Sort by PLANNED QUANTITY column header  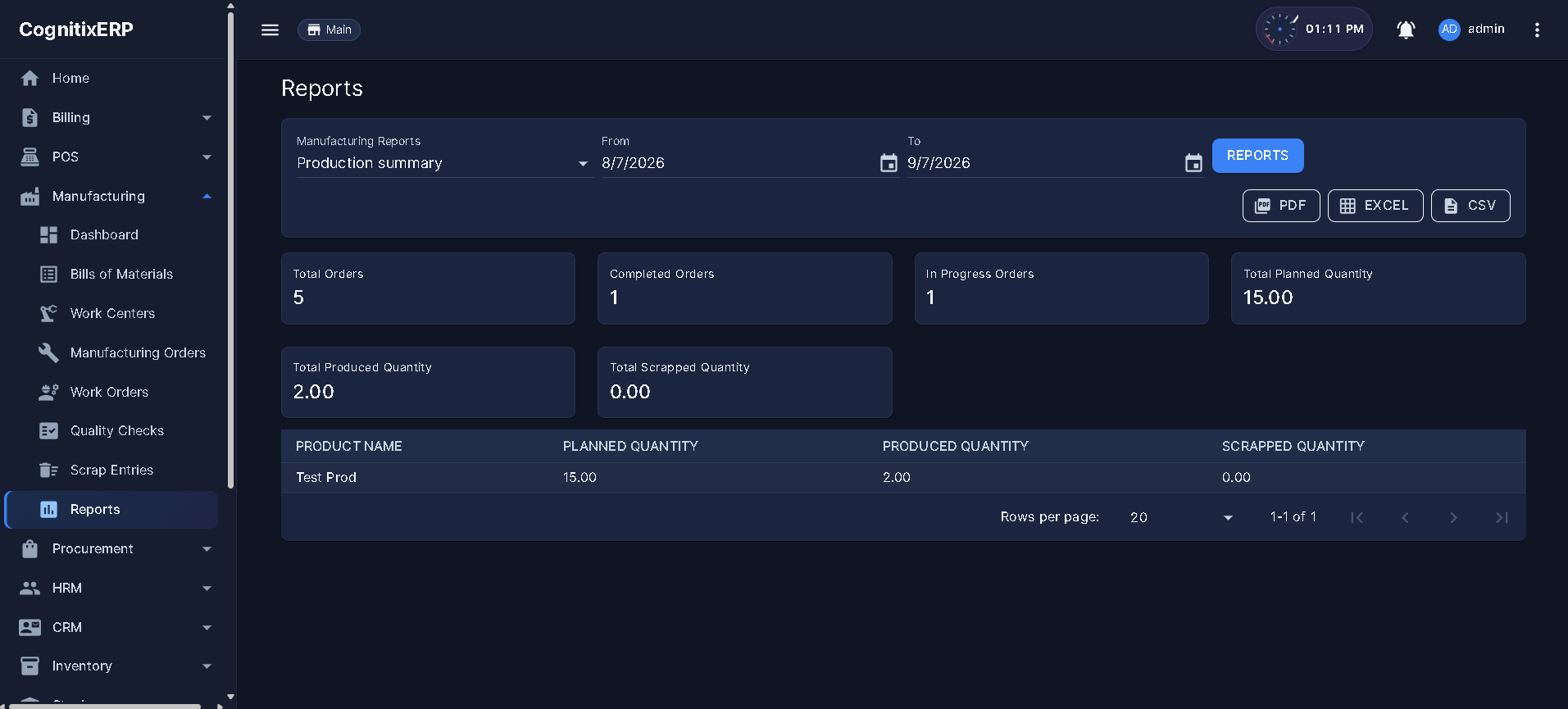point(630,446)
